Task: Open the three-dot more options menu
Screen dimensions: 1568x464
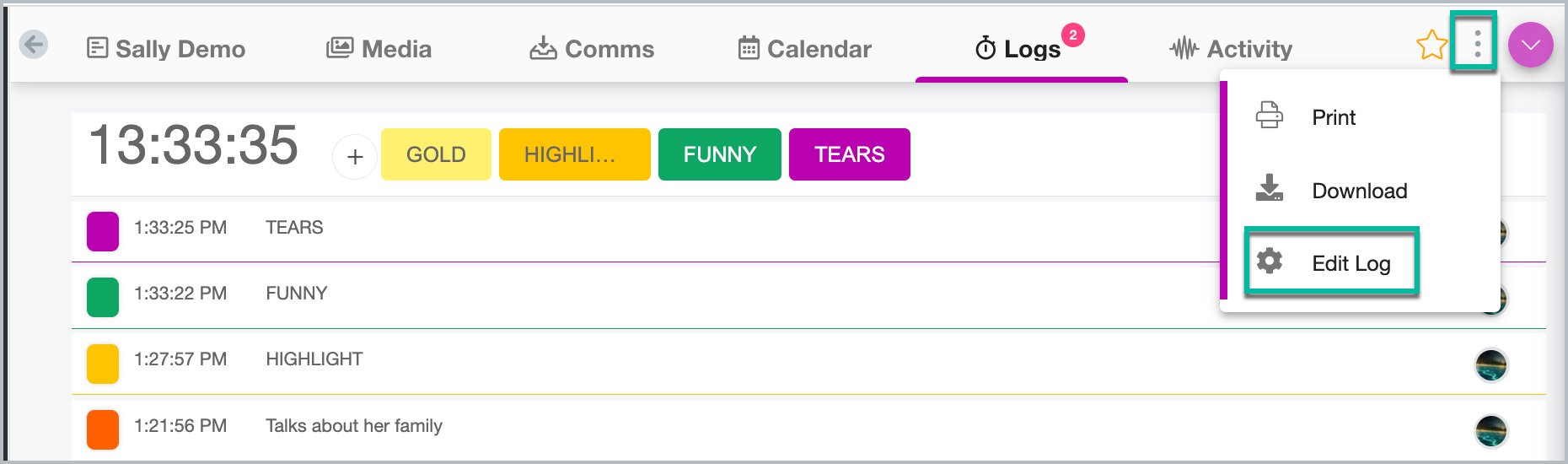Action: coord(1477,43)
